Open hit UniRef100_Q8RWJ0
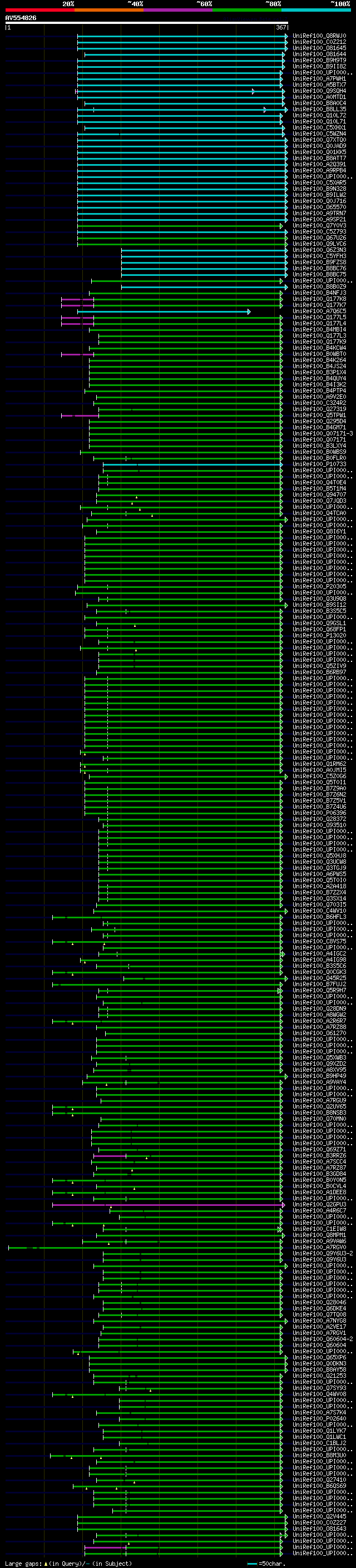Image resolution: width=356 pixels, height=1568 pixels. [x=319, y=36]
